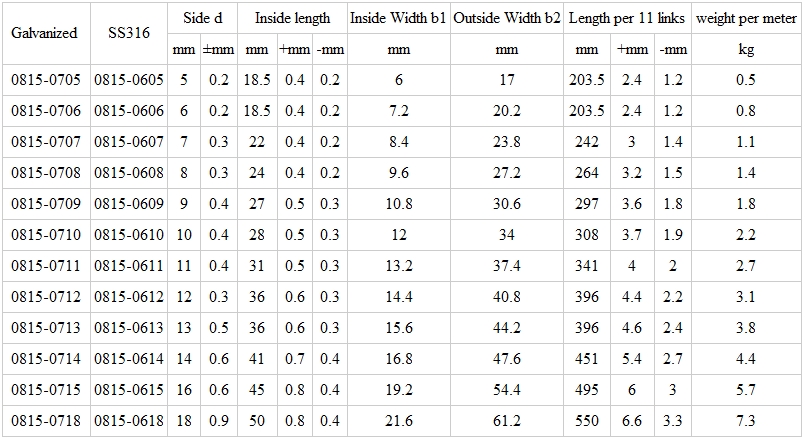
Task: Click the 13.2 inside width cell
Action: 397,266
